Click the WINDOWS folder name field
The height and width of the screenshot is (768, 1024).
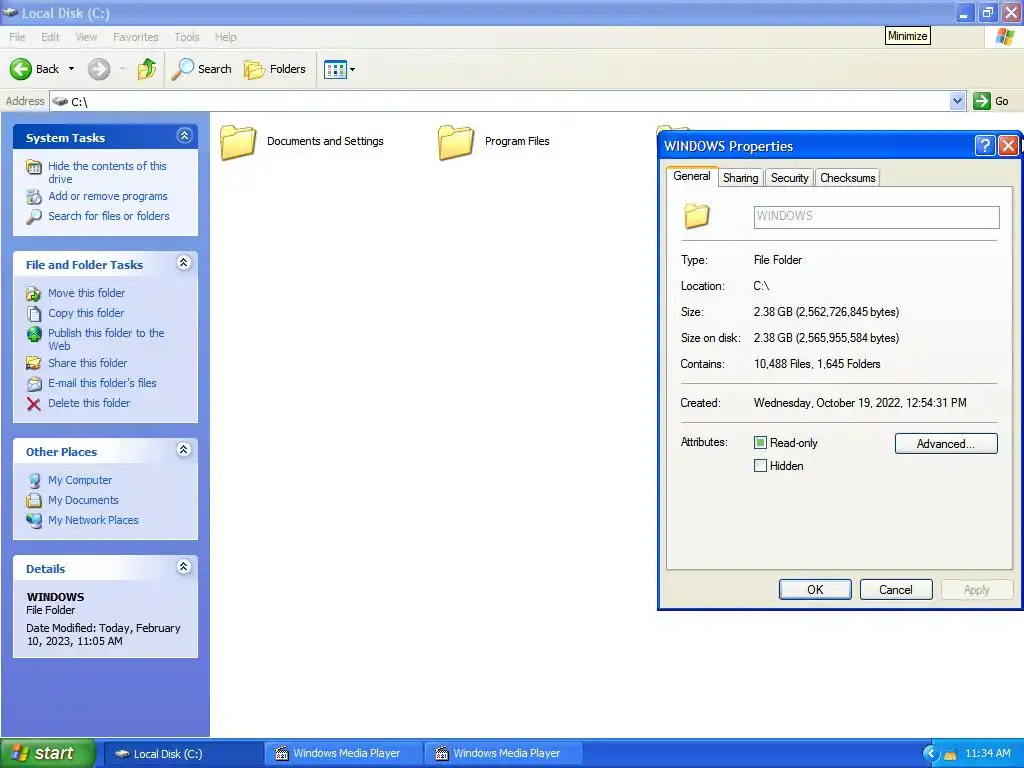pos(876,217)
